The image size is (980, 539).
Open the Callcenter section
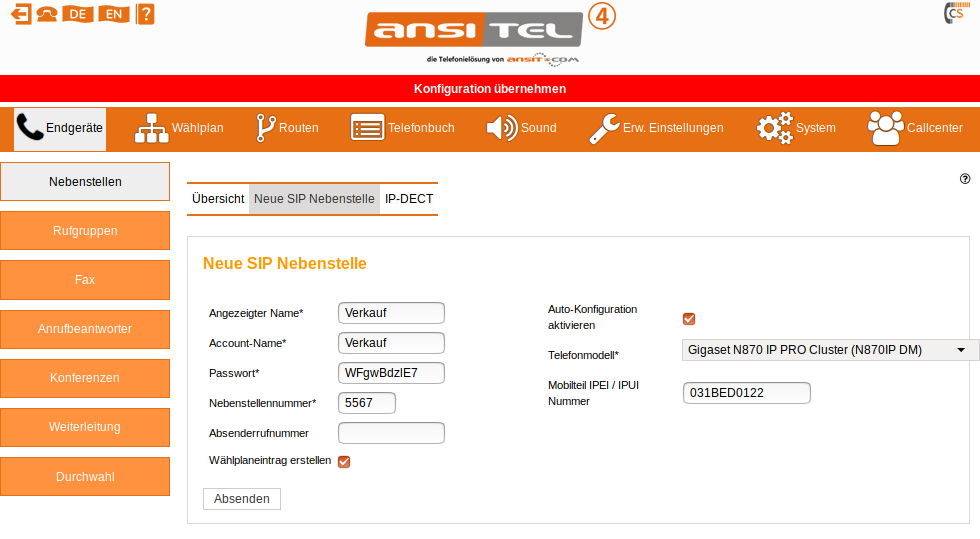click(x=915, y=128)
